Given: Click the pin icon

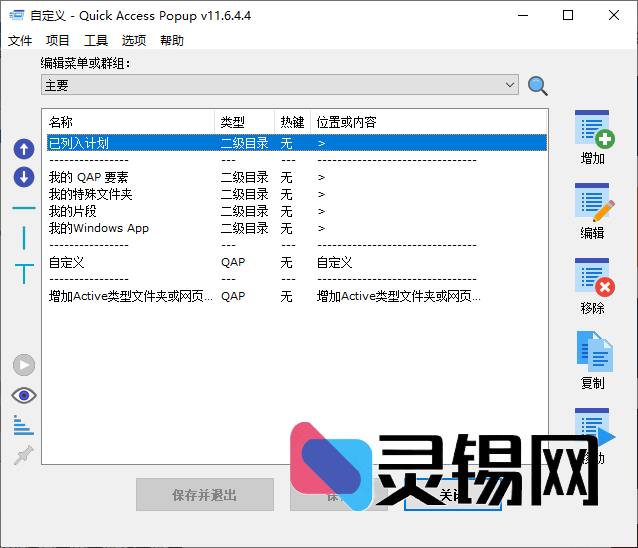Looking at the screenshot, I should tap(24, 455).
